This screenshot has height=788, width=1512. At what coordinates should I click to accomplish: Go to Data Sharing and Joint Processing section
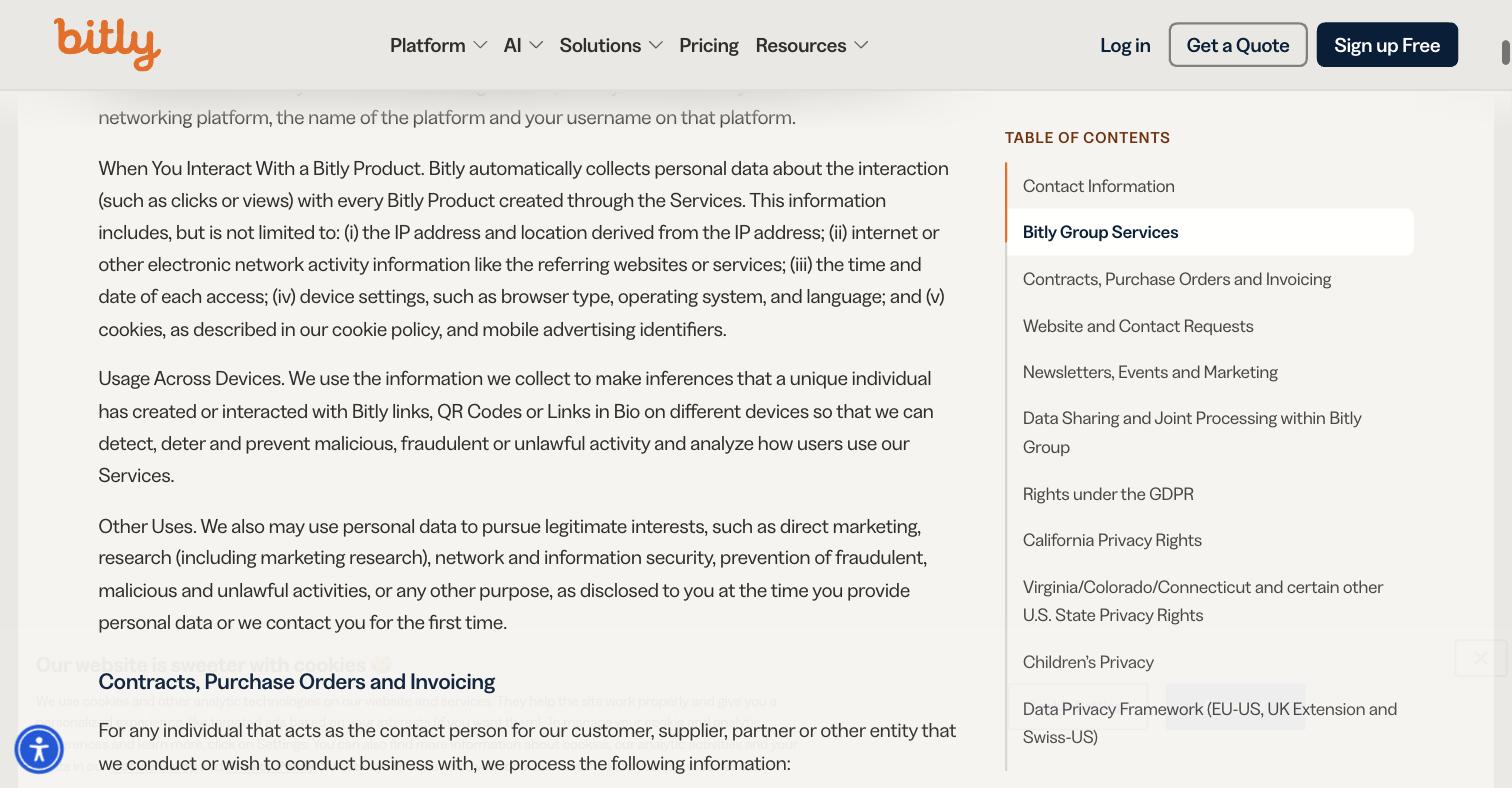pos(1192,432)
